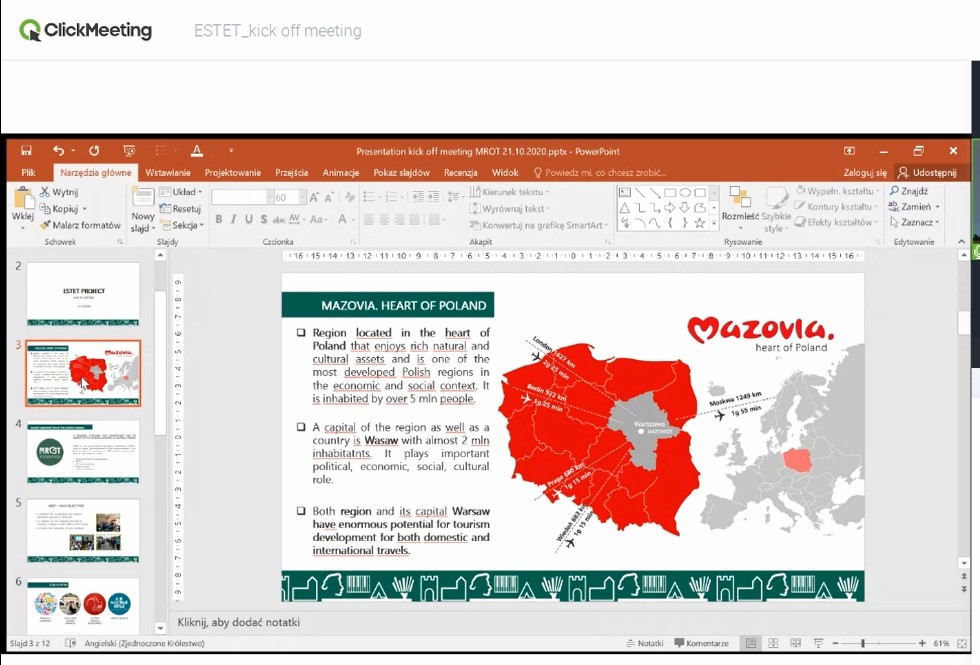This screenshot has width=980, height=665.
Task: Click Zaloguj się to sign in
Action: coord(865,172)
